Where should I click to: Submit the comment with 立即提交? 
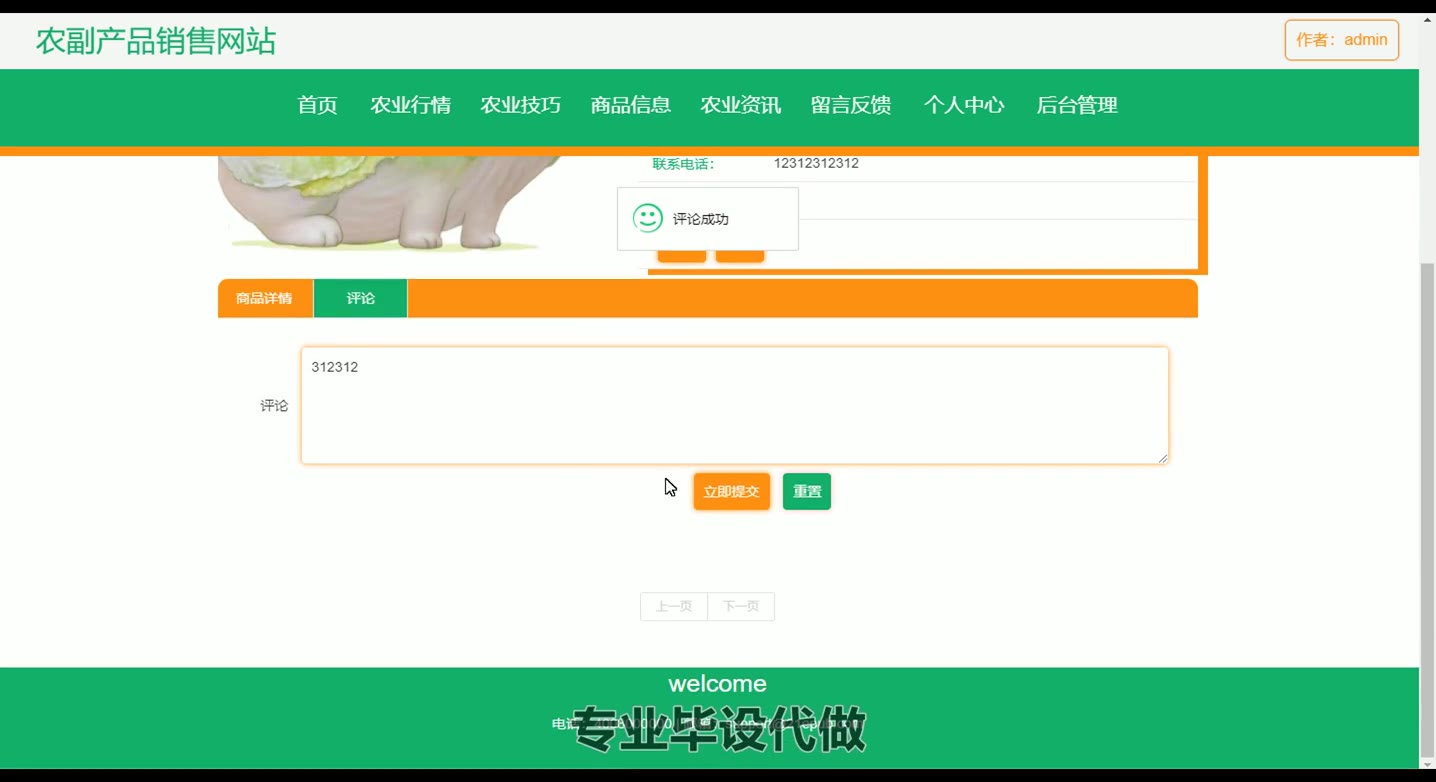[731, 491]
